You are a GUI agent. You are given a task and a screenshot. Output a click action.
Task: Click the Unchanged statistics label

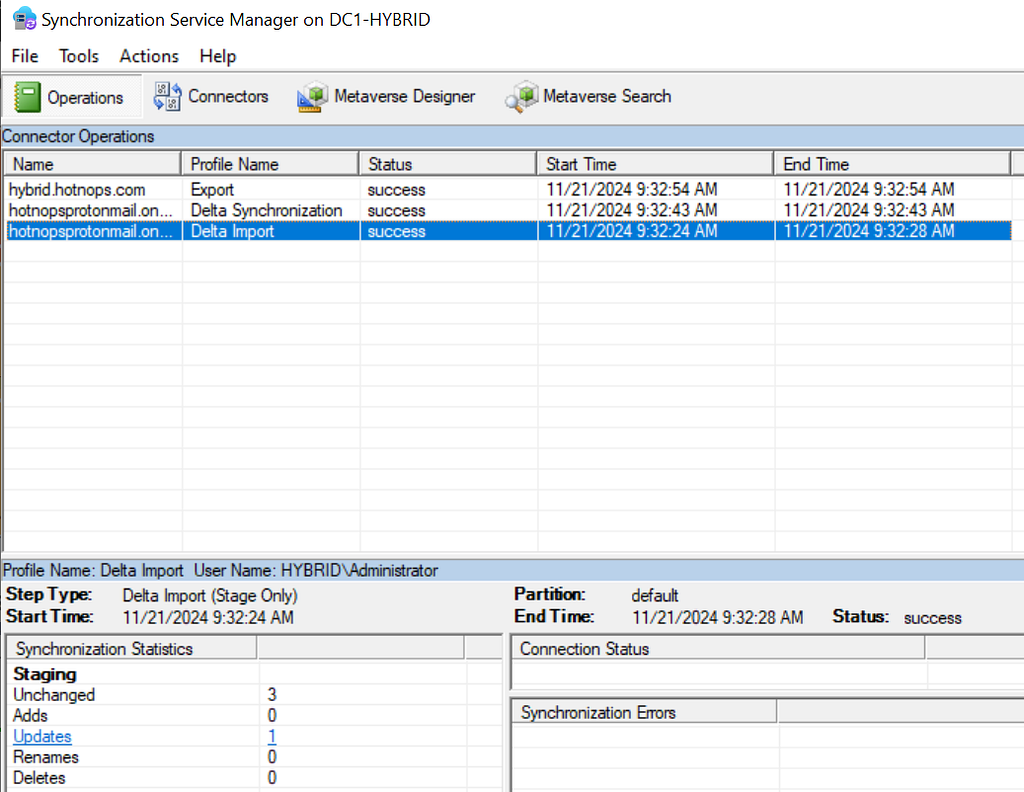point(54,695)
